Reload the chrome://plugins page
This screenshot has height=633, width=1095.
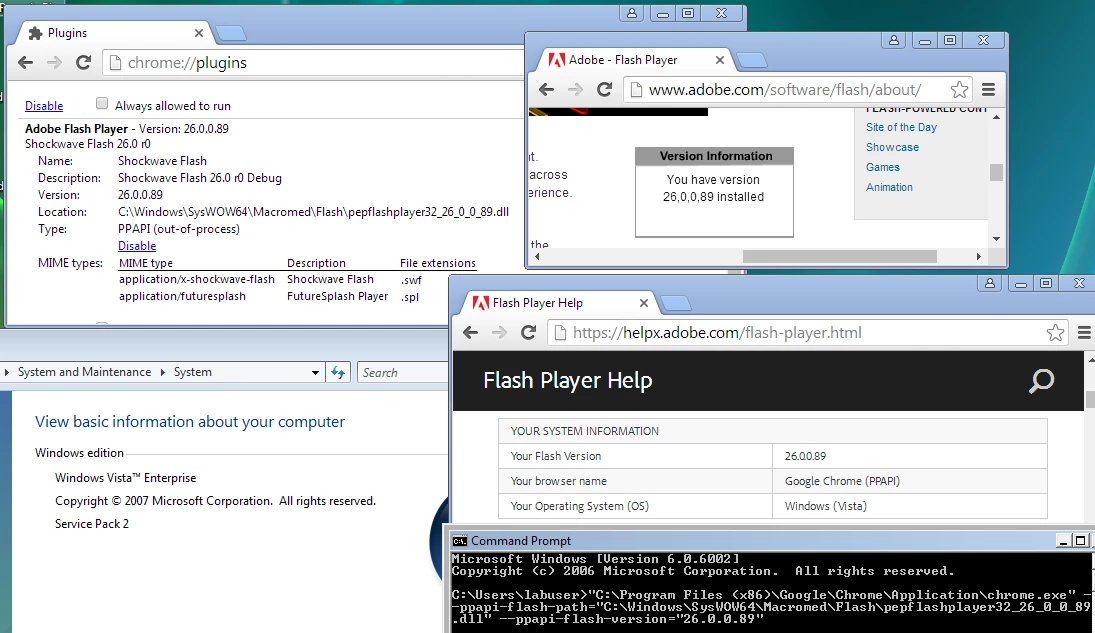[83, 63]
